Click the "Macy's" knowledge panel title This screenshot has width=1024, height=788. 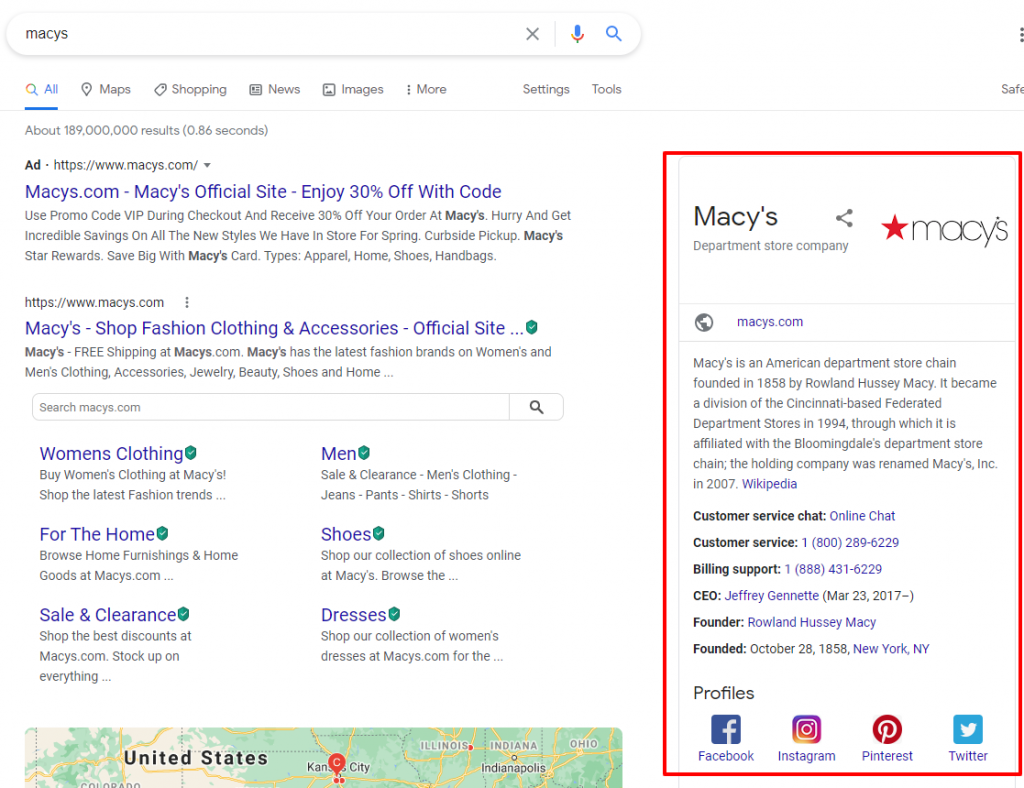(x=735, y=217)
